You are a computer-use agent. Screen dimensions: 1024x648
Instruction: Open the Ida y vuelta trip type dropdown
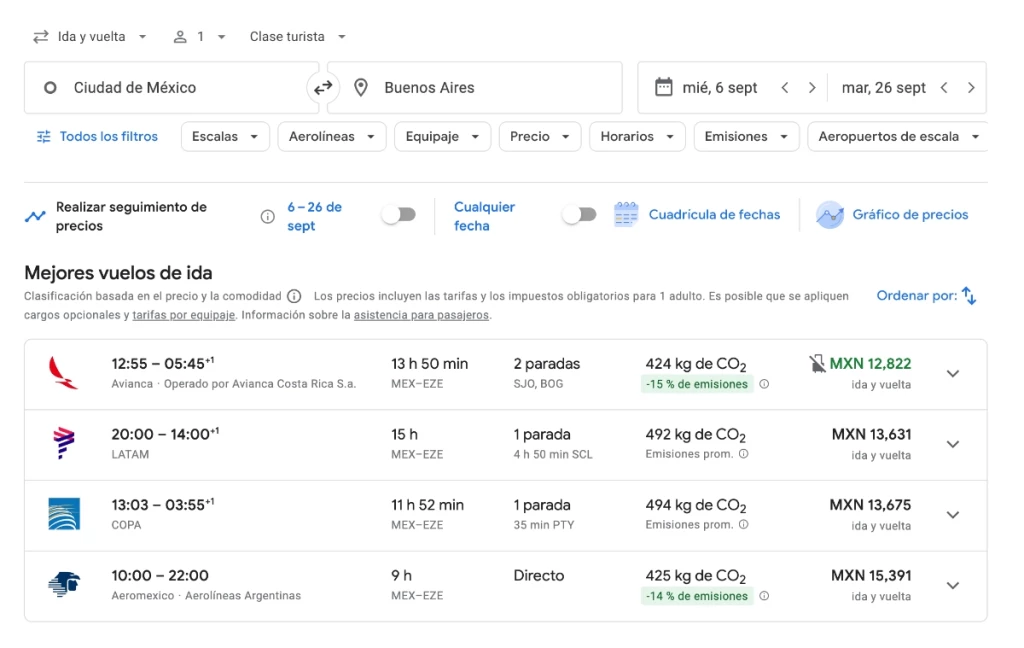(90, 37)
